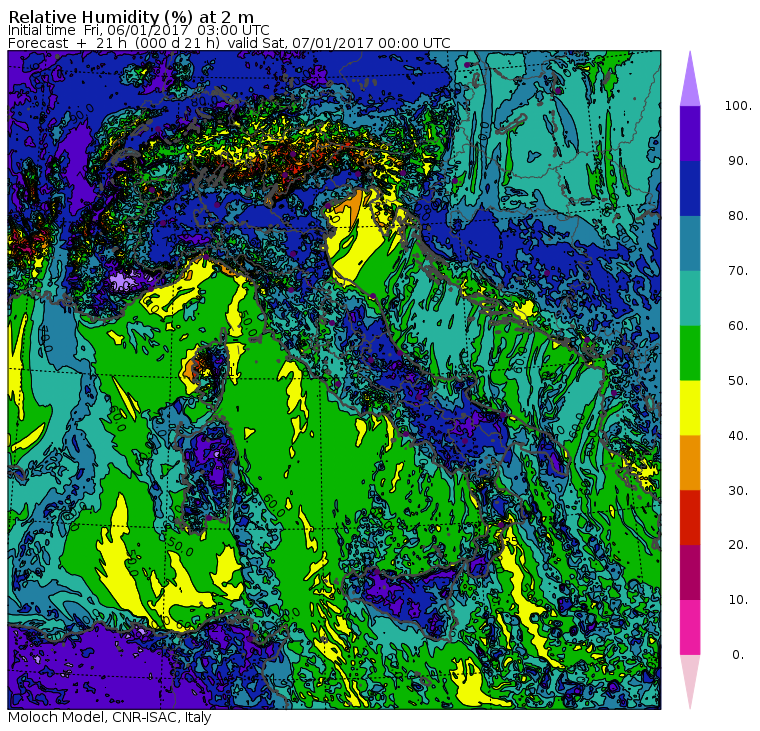Click the '40.' colorbar label

pyautogui.click(x=738, y=436)
